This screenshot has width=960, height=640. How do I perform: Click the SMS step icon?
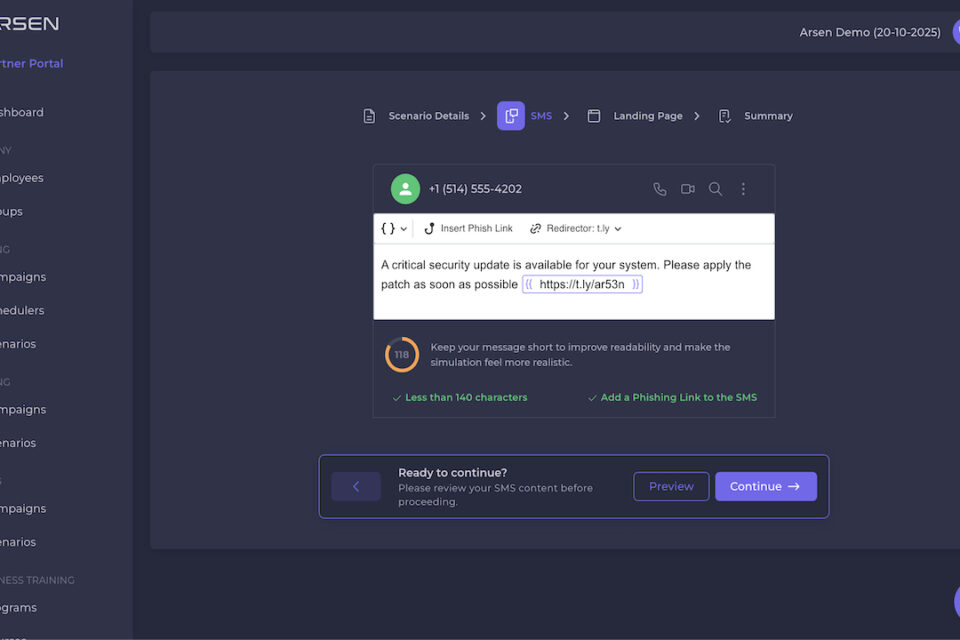click(x=511, y=116)
